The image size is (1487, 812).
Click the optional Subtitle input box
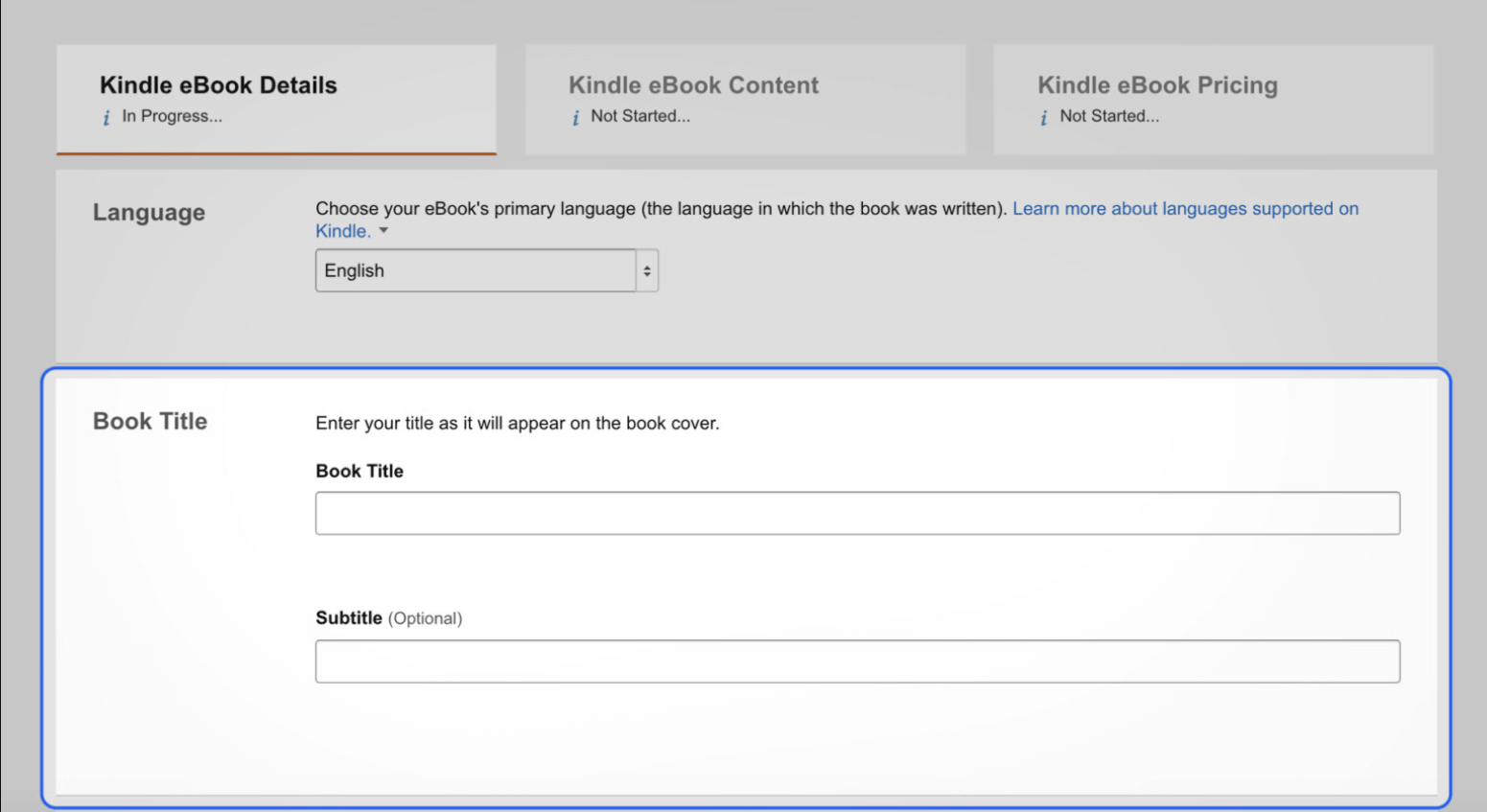pyautogui.click(x=857, y=661)
